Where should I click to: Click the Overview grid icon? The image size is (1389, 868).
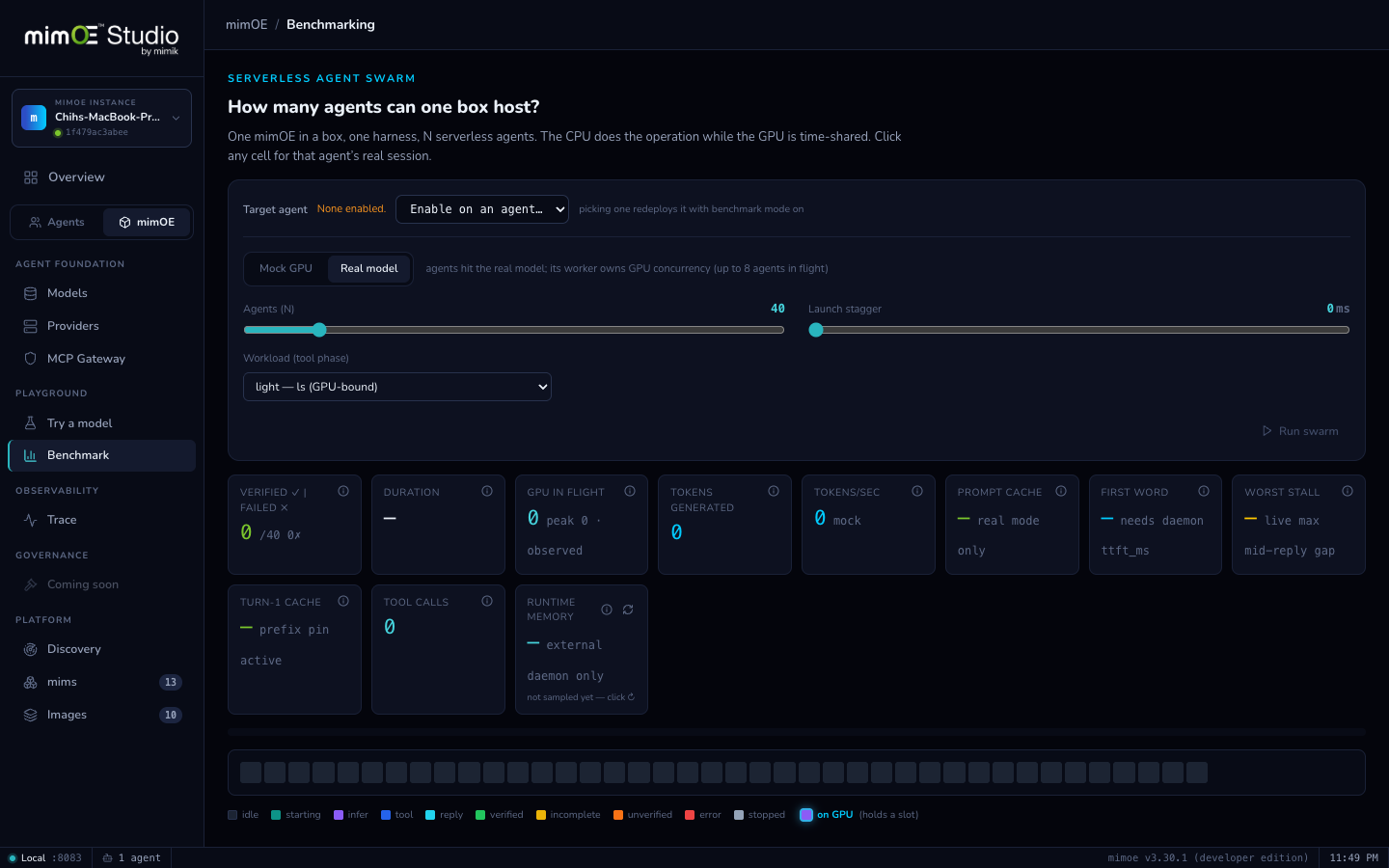(31, 177)
